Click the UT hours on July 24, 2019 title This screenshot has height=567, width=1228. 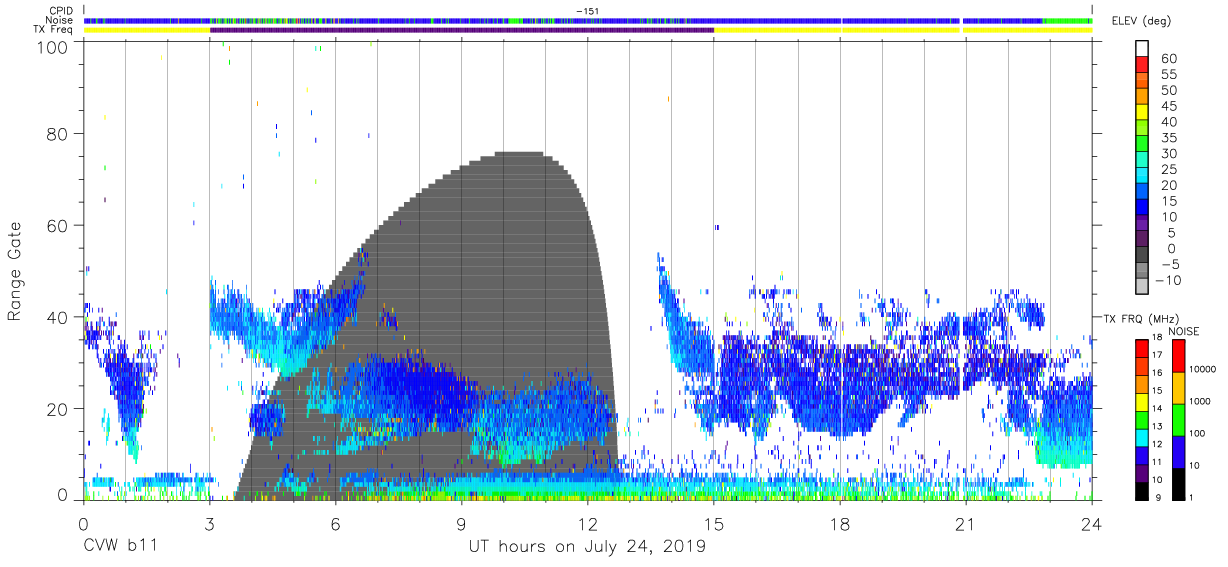tap(587, 547)
